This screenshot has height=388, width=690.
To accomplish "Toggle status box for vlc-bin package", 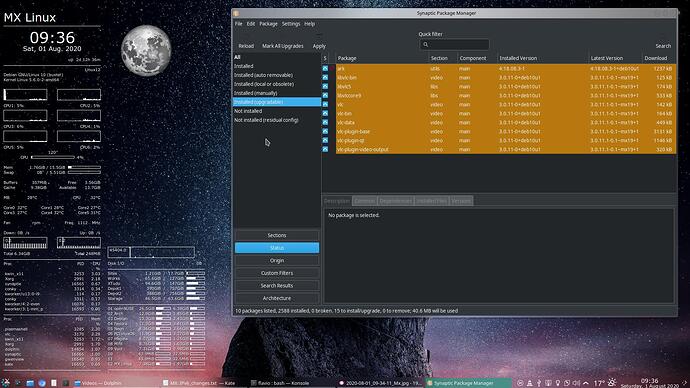I will pyautogui.click(x=325, y=113).
